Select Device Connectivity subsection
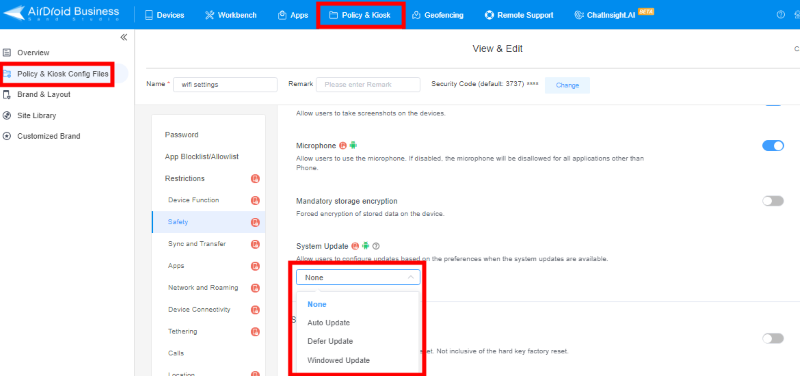The height and width of the screenshot is (376, 800). 199,310
